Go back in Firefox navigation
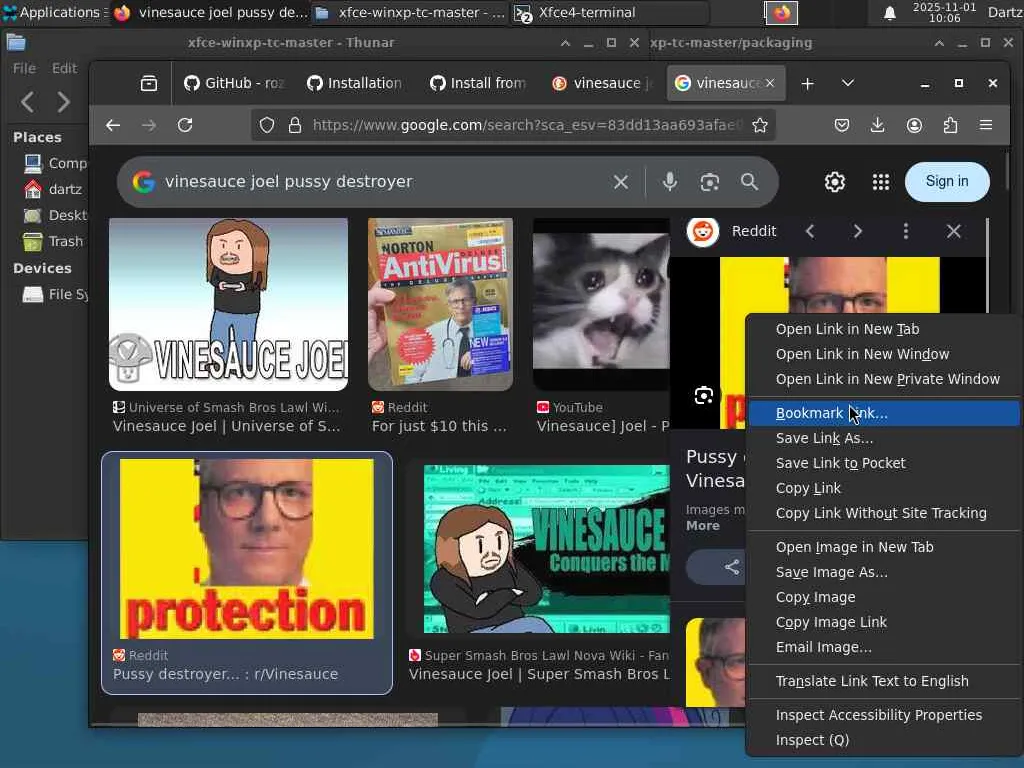The image size is (1024, 768). [x=113, y=125]
